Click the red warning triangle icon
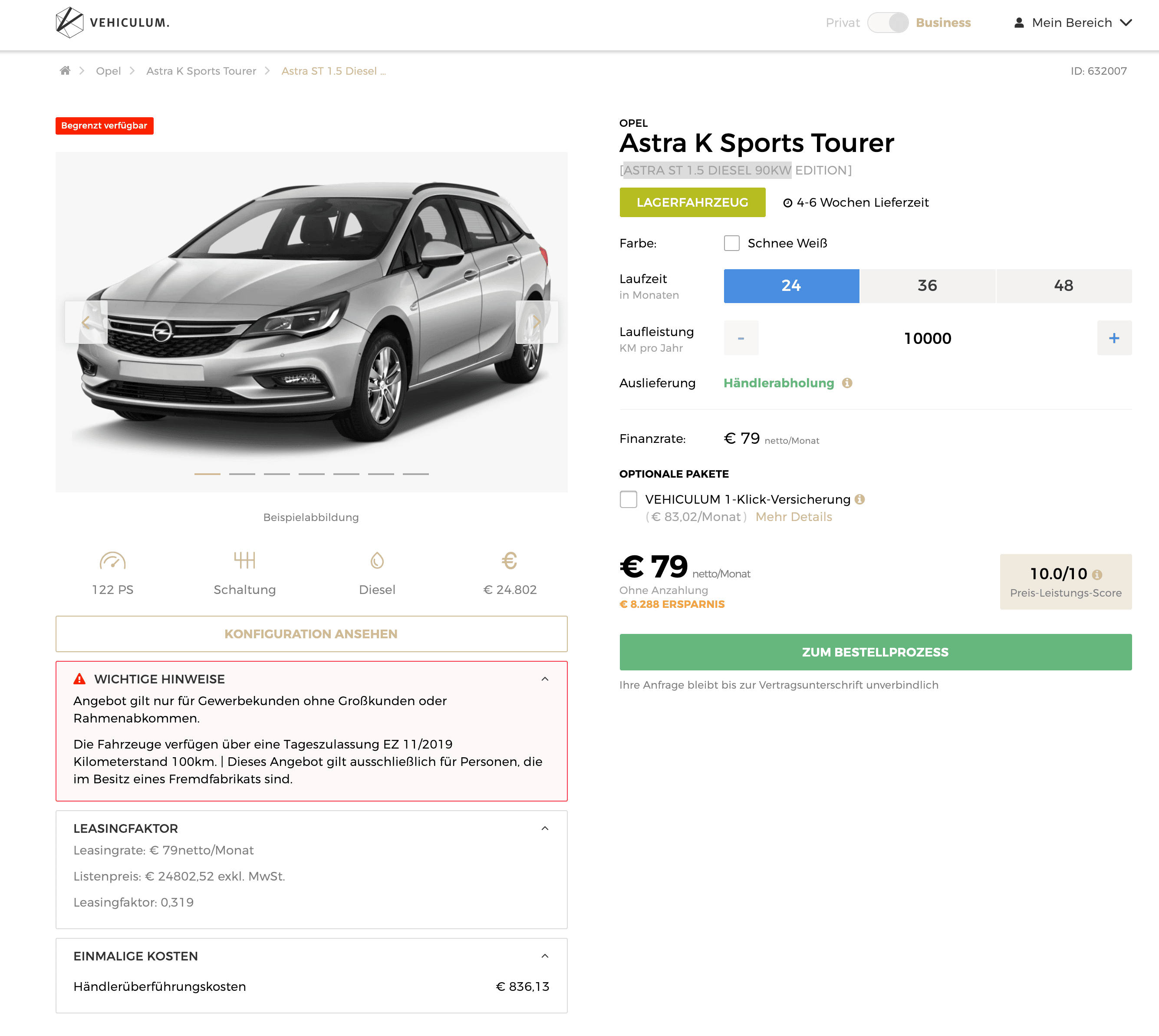 pos(80,679)
